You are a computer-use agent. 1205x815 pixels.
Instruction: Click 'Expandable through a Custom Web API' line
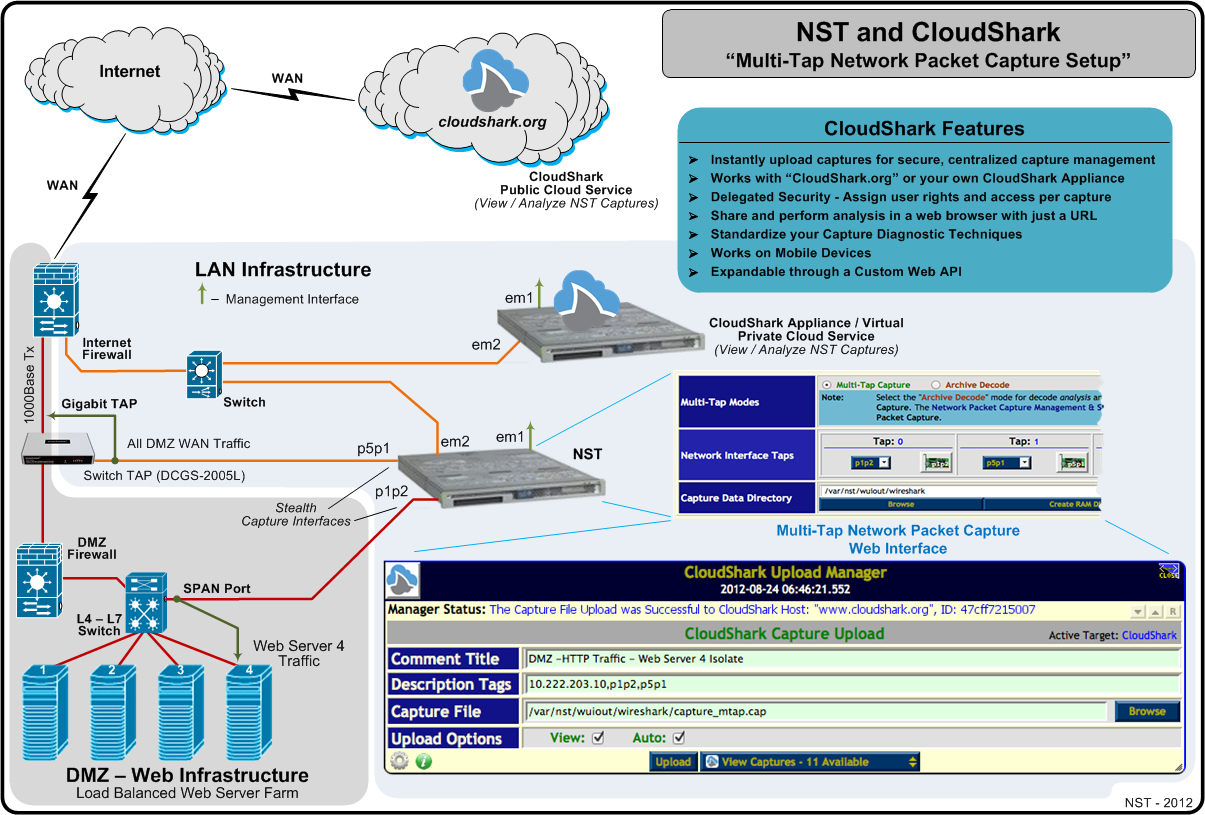coord(836,271)
